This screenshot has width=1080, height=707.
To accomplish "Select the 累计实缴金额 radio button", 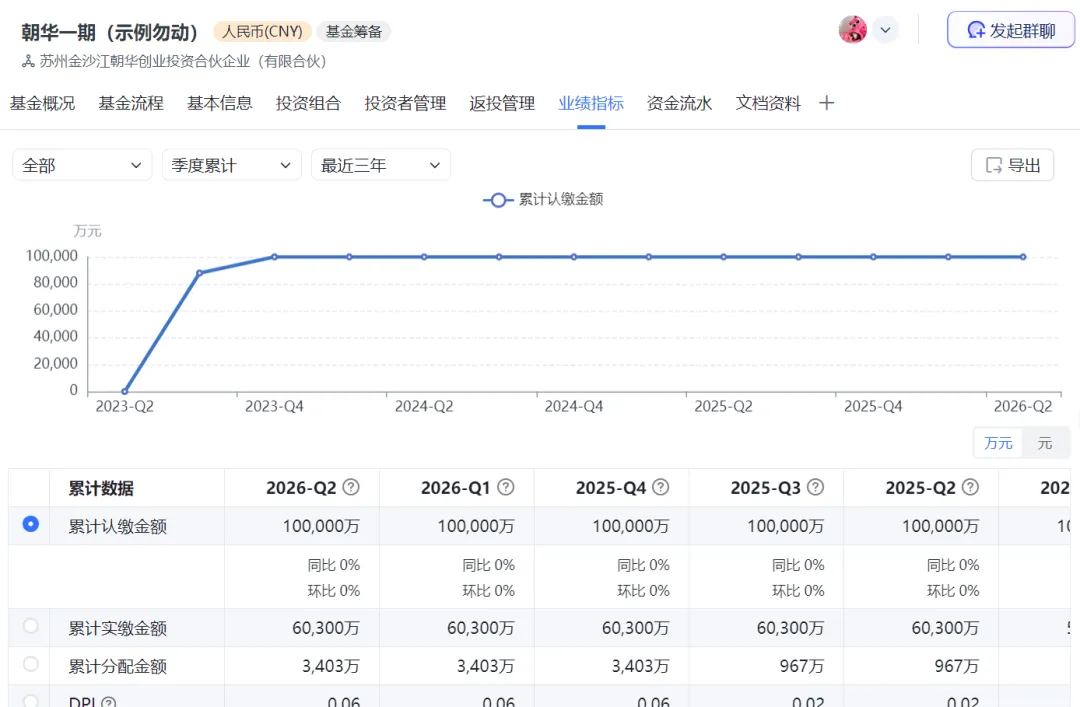I will click(x=29, y=625).
